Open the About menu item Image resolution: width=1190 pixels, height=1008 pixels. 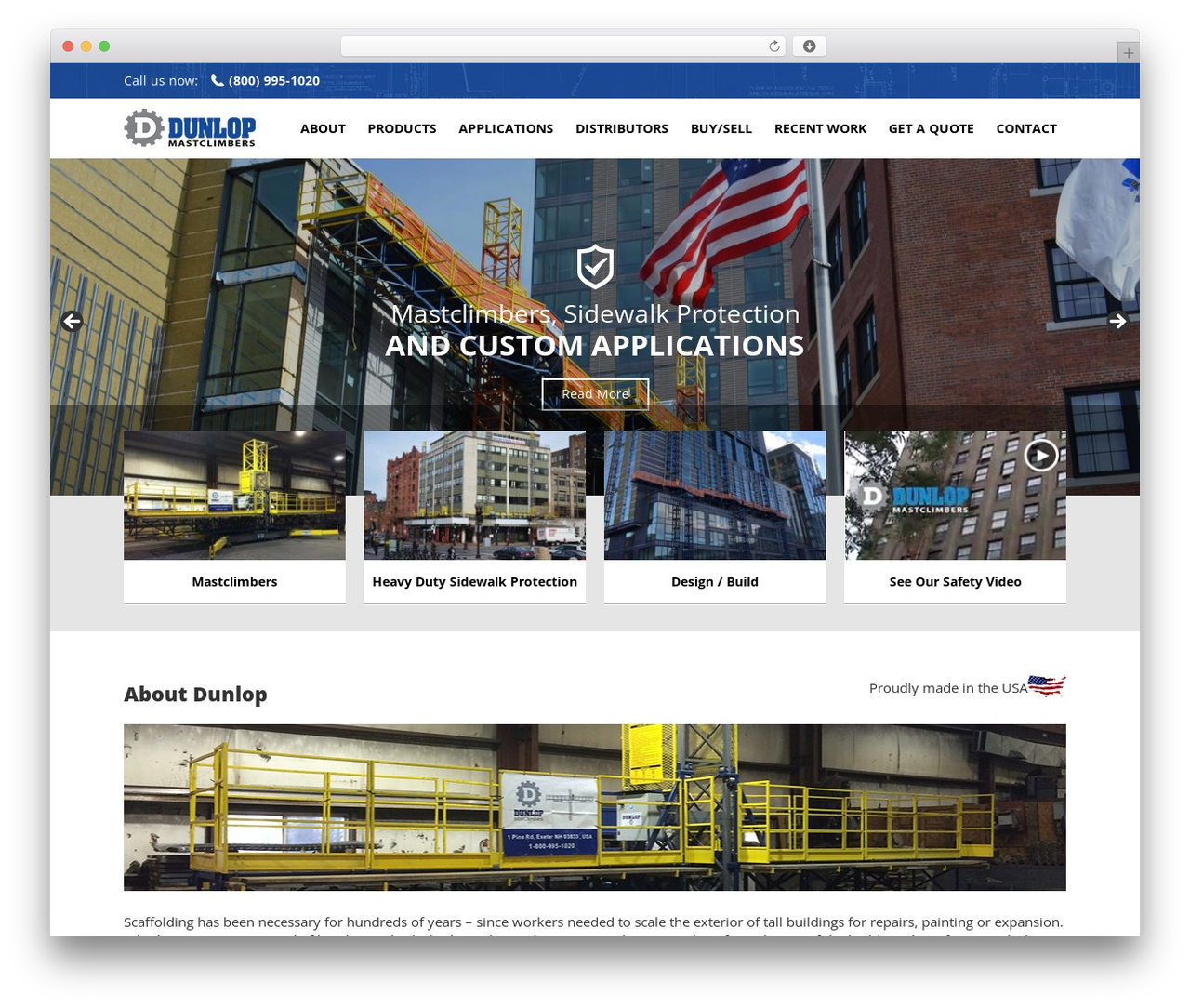323,128
